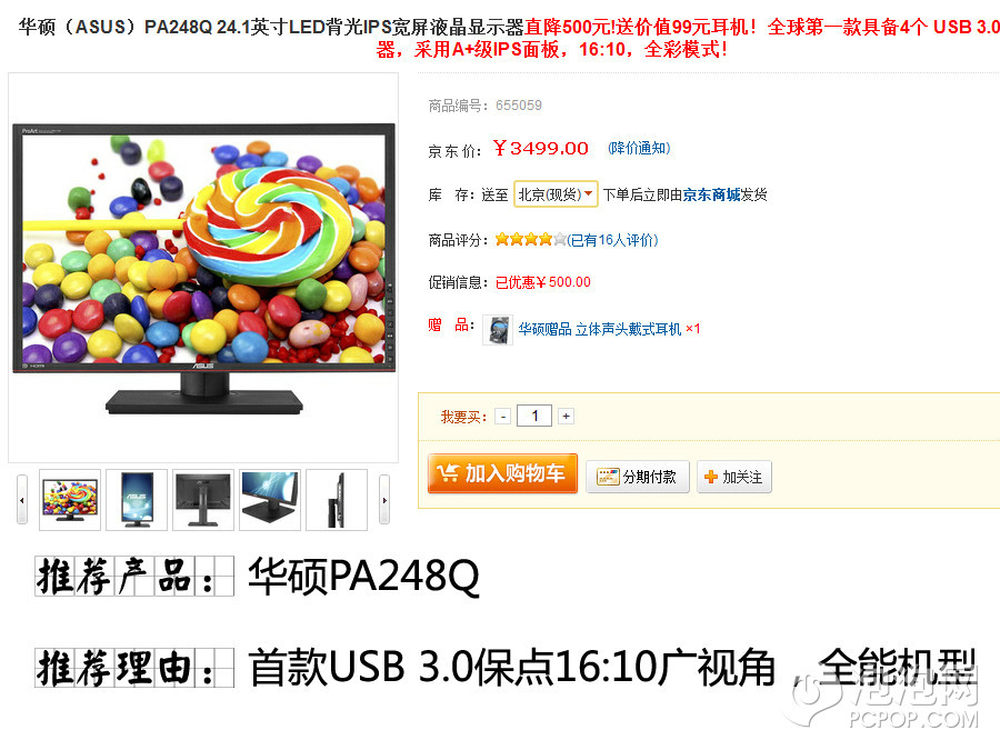Increase purchase quantity with plus stepper
The width and height of the screenshot is (1000, 750).
point(566,416)
